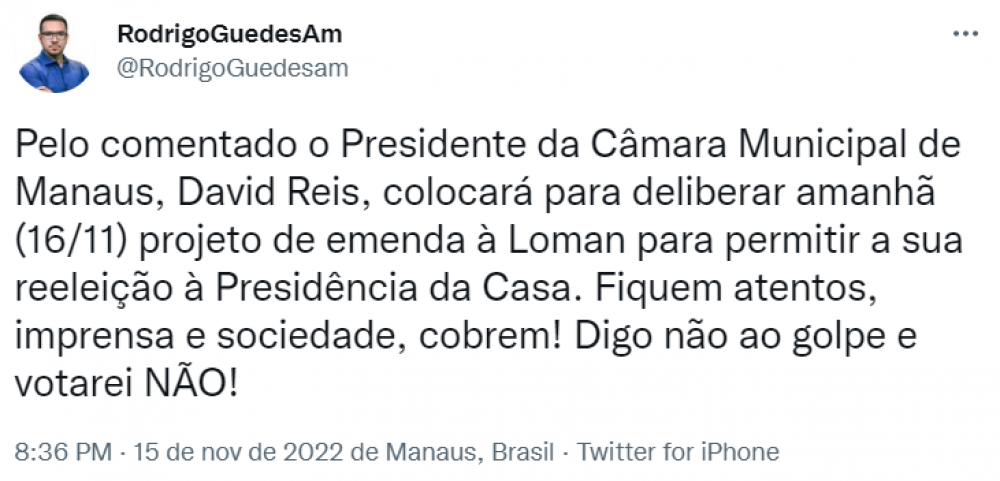Image resolution: width=1000 pixels, height=481 pixels.
Task: Click the 8:36 PM timestamp
Action: 63,452
